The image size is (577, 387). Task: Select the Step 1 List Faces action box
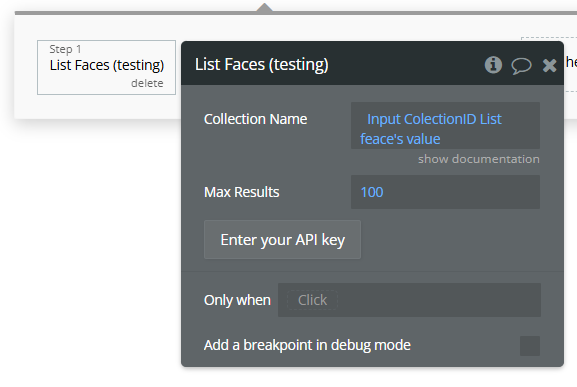pos(106,67)
